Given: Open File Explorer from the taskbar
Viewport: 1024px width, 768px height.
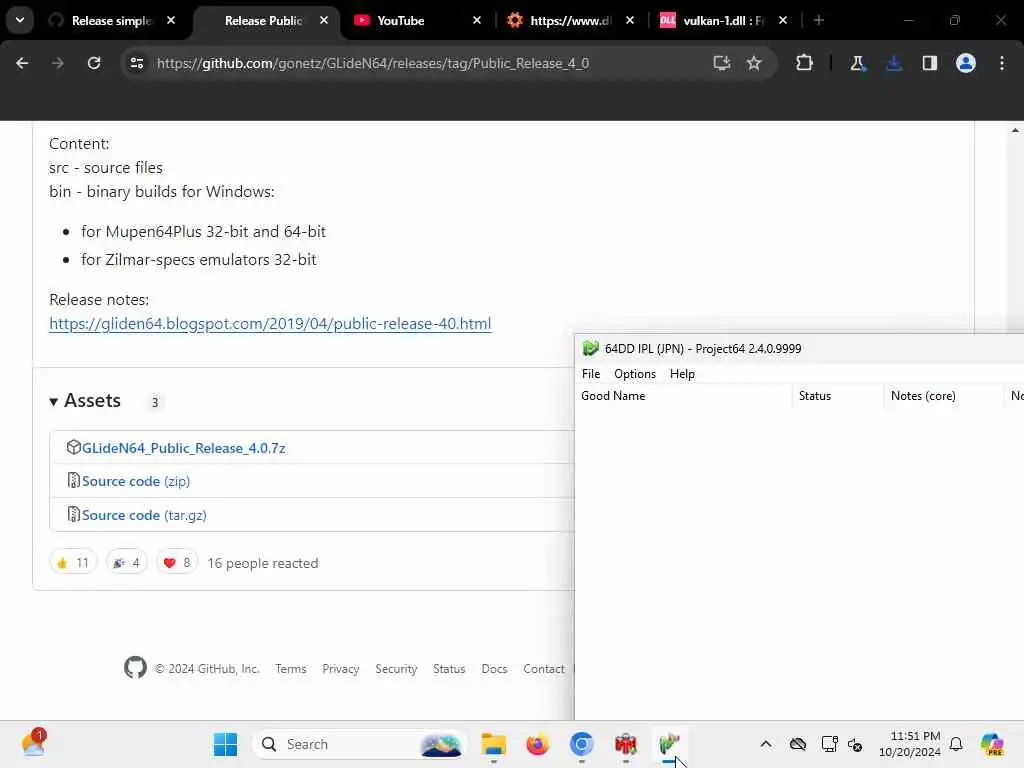Looking at the screenshot, I should tap(494, 744).
